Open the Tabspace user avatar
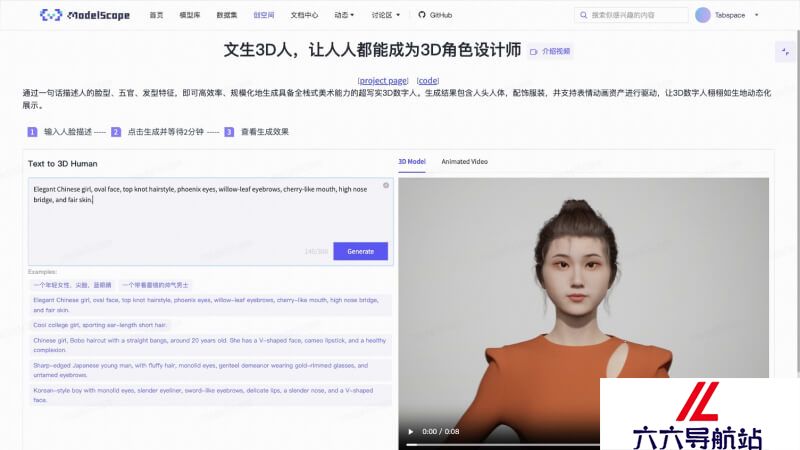800x450 pixels. coord(703,15)
